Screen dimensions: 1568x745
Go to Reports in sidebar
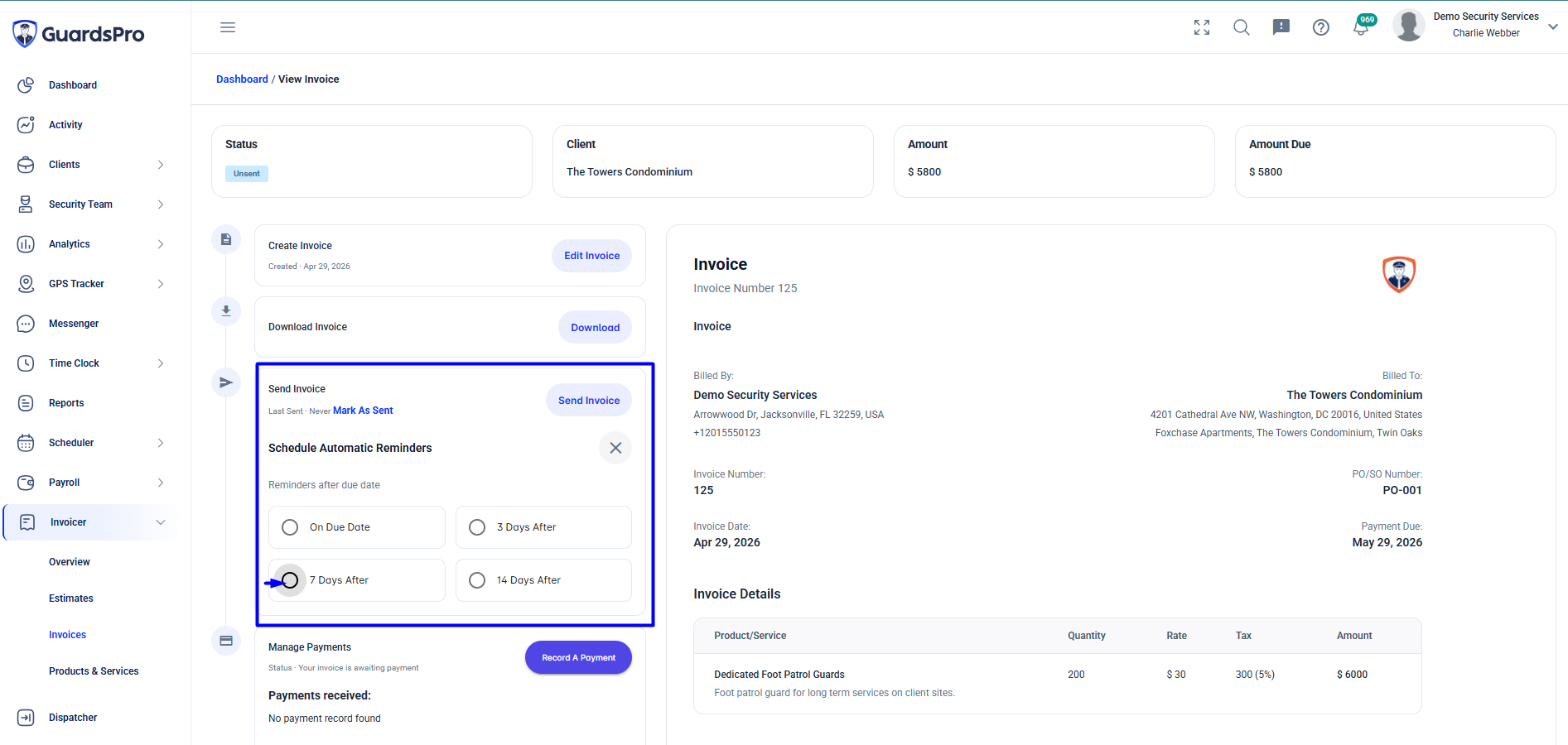coord(66,403)
